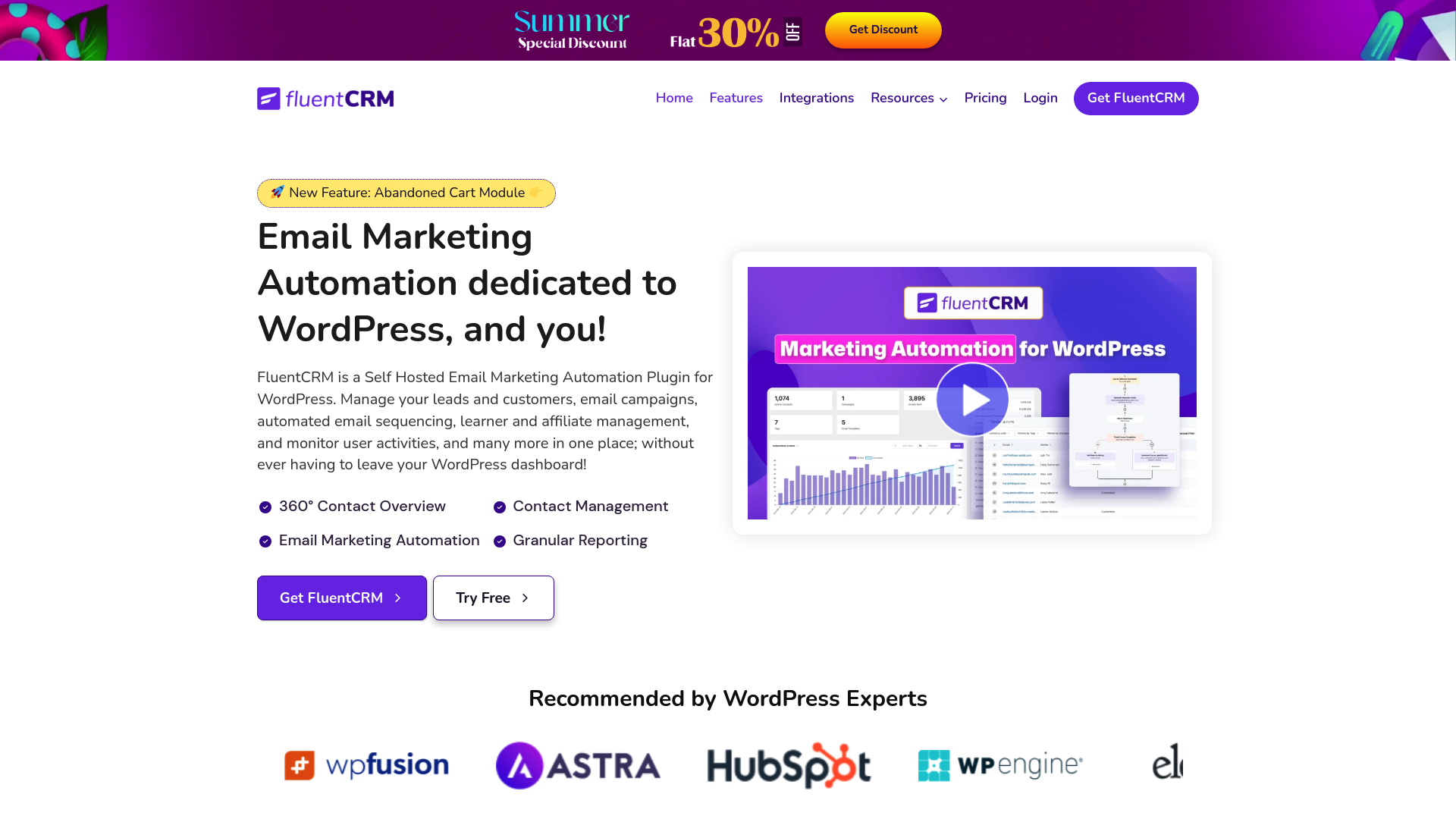Image resolution: width=1456 pixels, height=819 pixels.
Task: Toggle the Granular Reporting checkmark
Action: coord(500,541)
